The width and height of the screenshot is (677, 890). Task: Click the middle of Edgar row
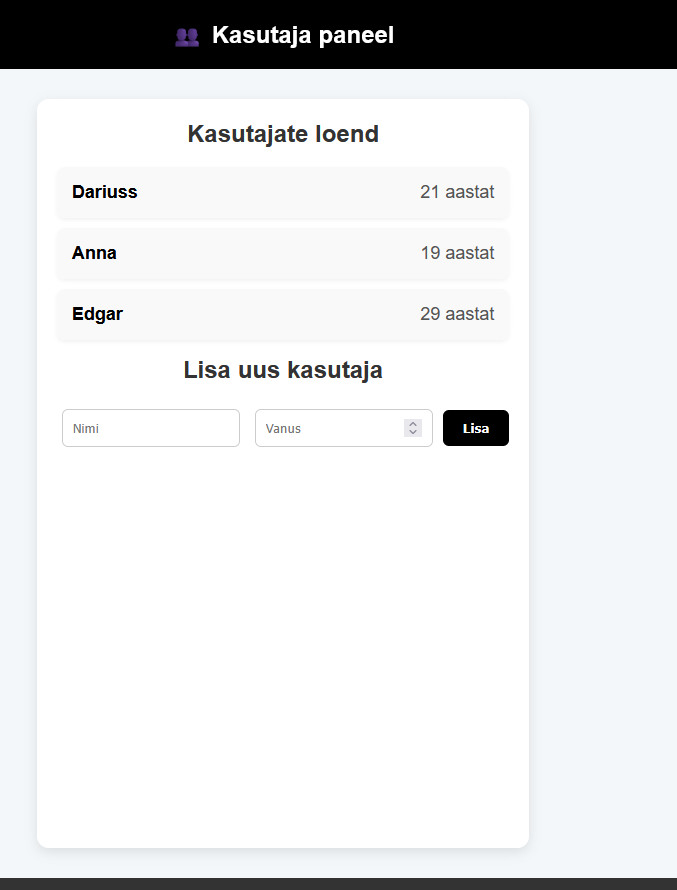coord(283,314)
